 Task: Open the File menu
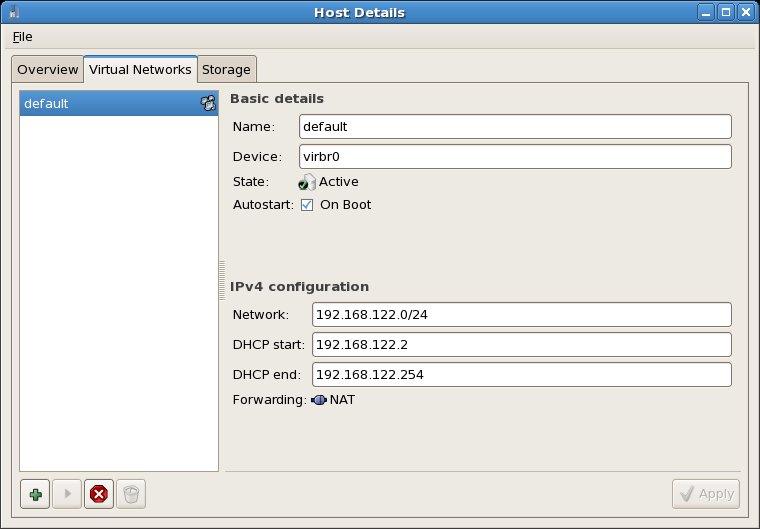(22, 37)
